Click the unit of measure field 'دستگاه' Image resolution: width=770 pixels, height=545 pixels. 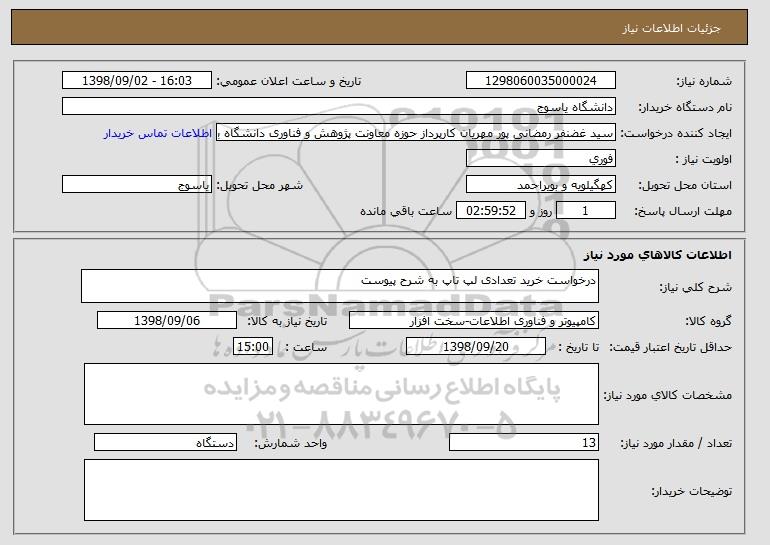click(x=165, y=442)
